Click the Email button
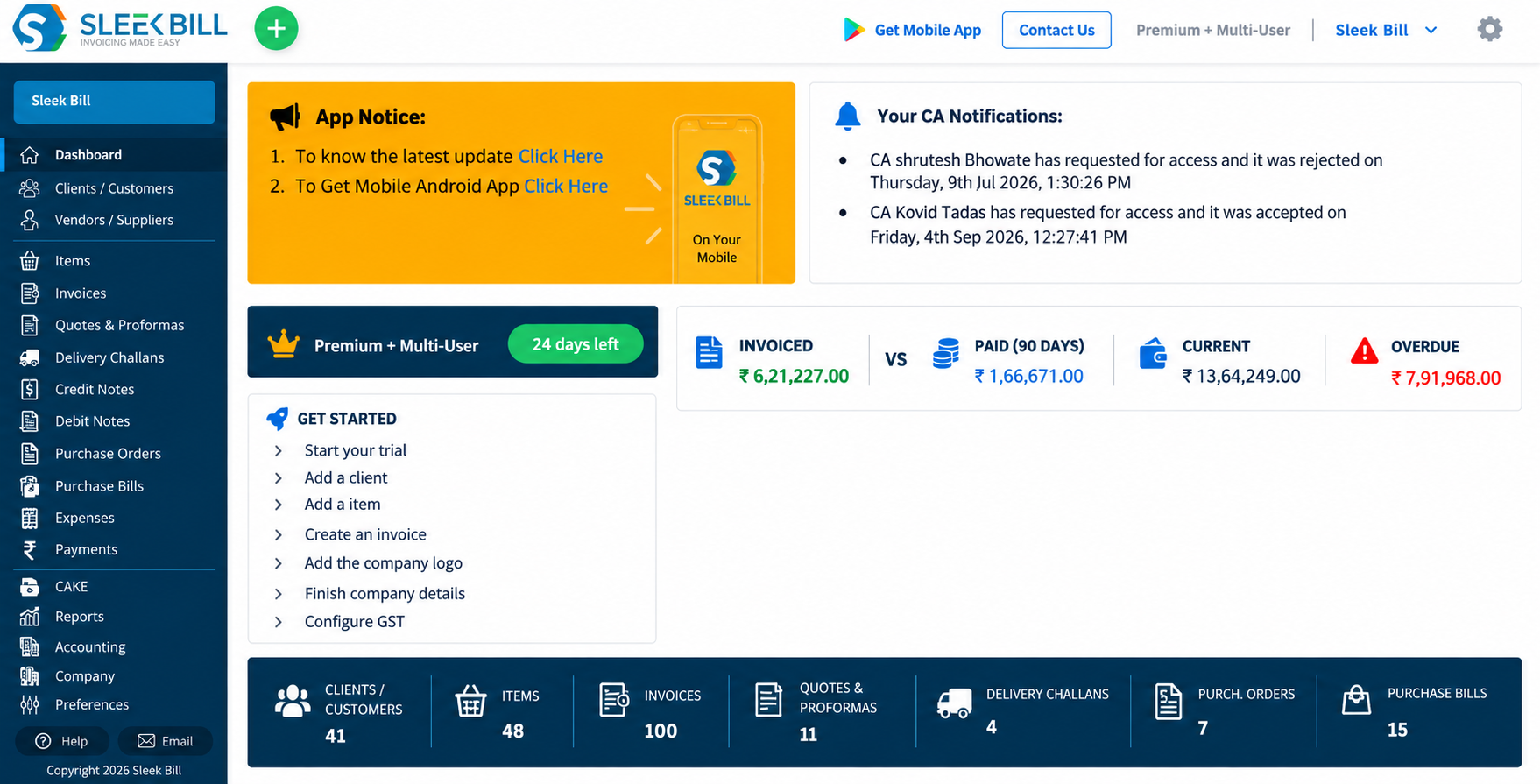 coord(165,741)
